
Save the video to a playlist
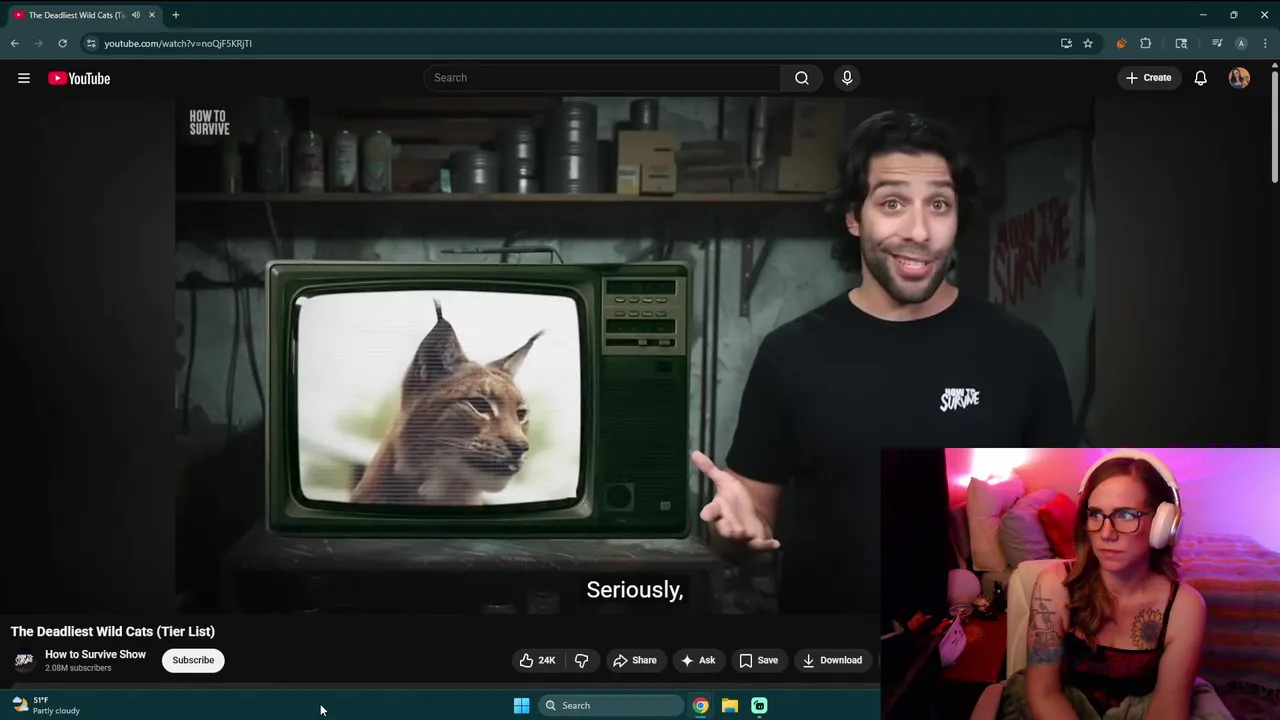point(758,660)
